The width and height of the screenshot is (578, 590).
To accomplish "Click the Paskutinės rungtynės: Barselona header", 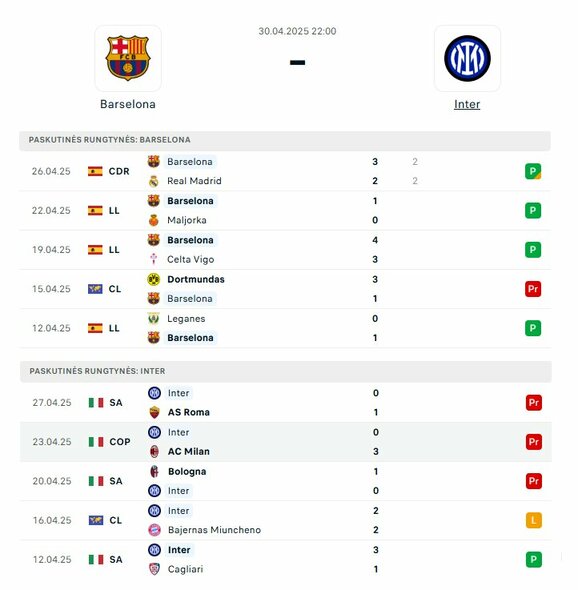I will pyautogui.click(x=285, y=140).
